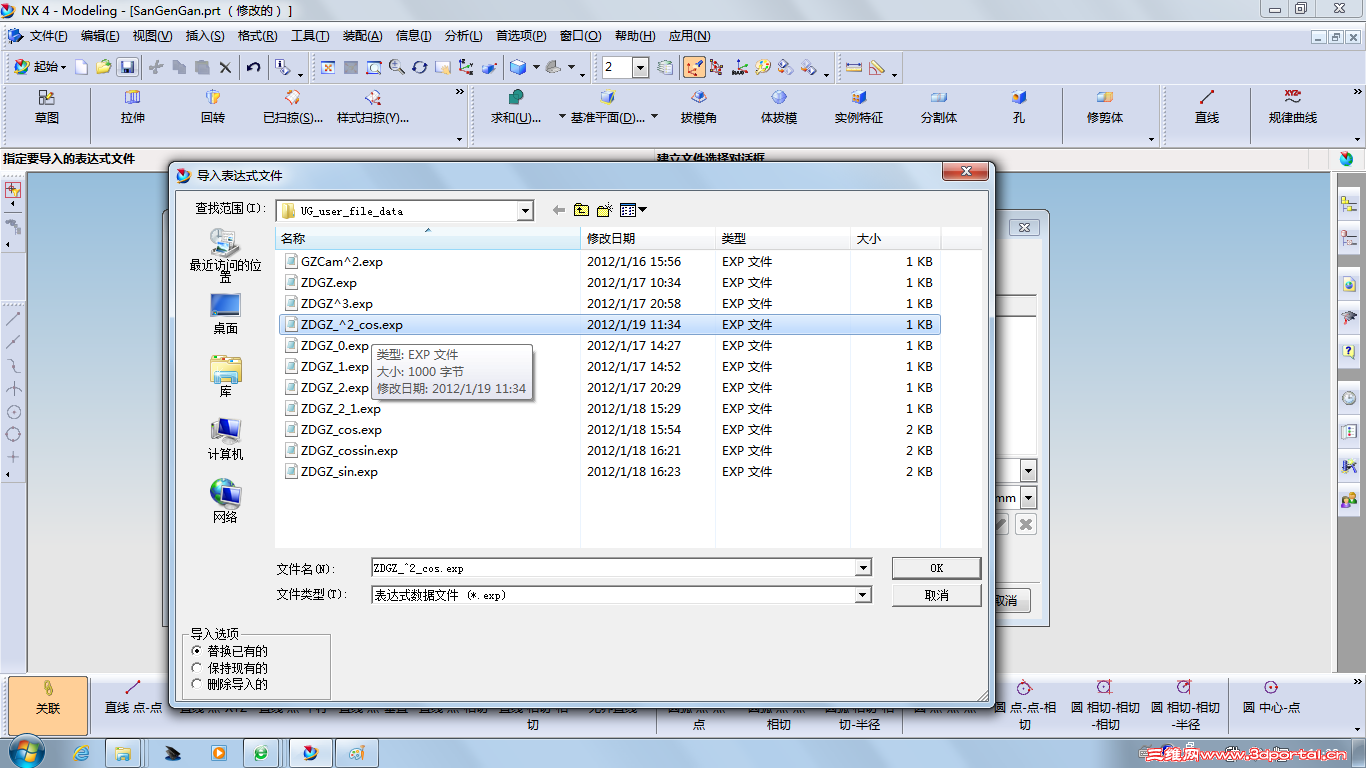Select the 回转 (Revolve) tool
This screenshot has height=768, width=1366.
tap(213, 108)
